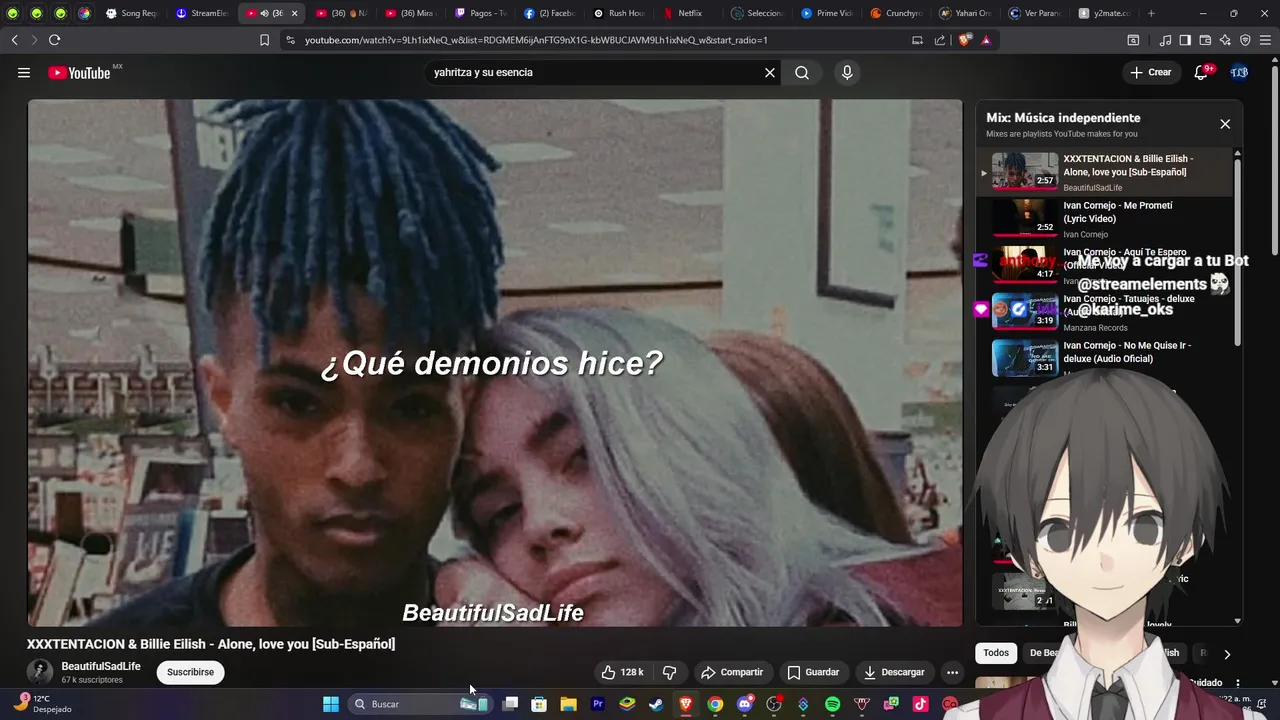Click the video title text

pyautogui.click(x=211, y=644)
